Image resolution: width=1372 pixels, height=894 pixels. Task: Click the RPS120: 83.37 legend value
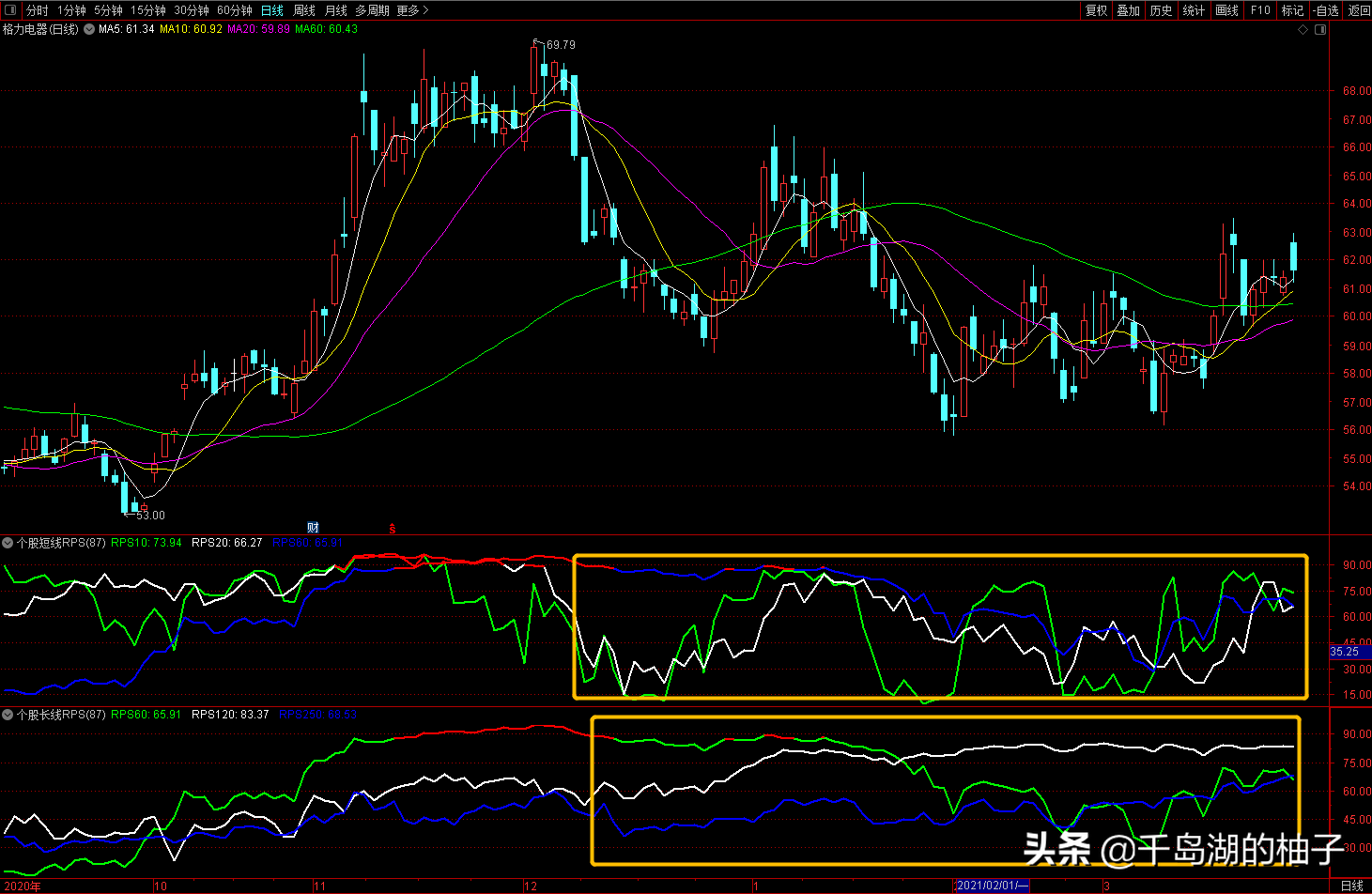[230, 715]
